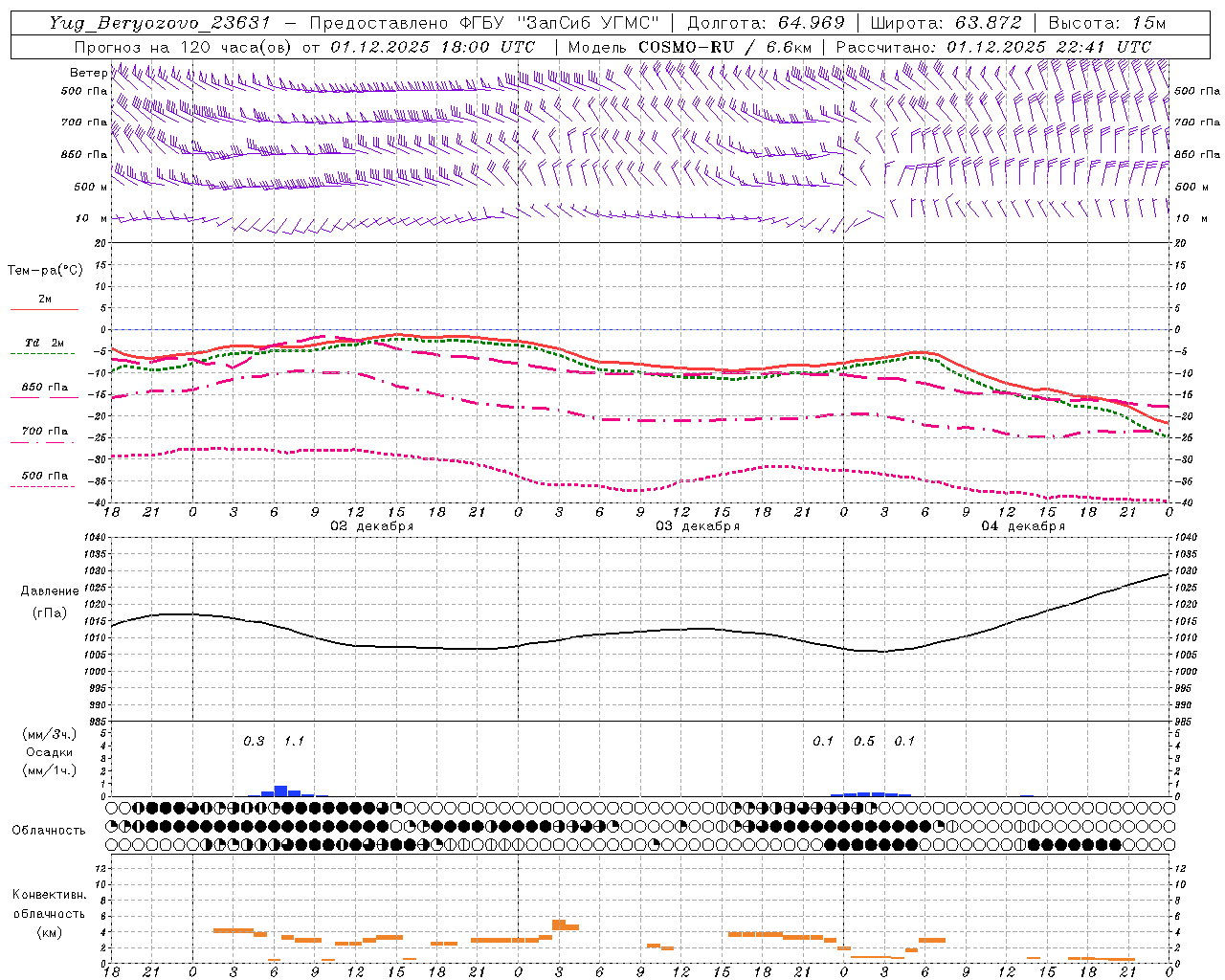Viewport: 1225px width, 980px height.
Task: Click the 700 гПа temperature legend entry
Action: click(x=45, y=432)
